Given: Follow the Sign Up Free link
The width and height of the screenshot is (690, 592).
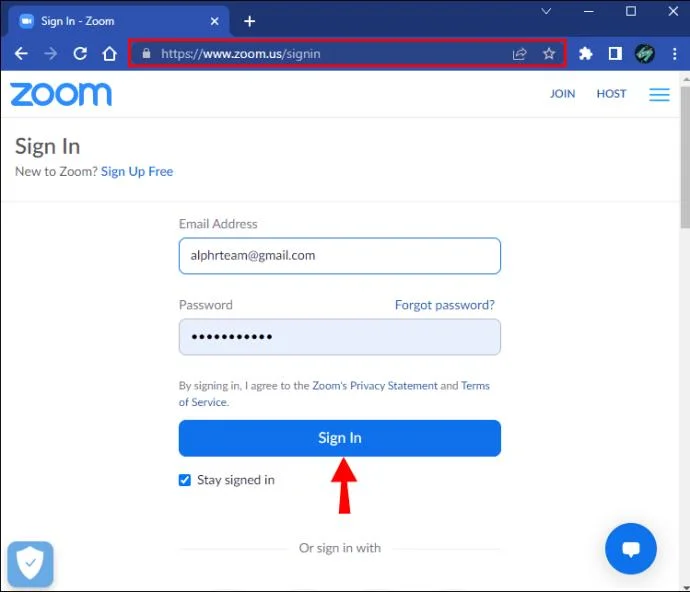Looking at the screenshot, I should [x=137, y=172].
